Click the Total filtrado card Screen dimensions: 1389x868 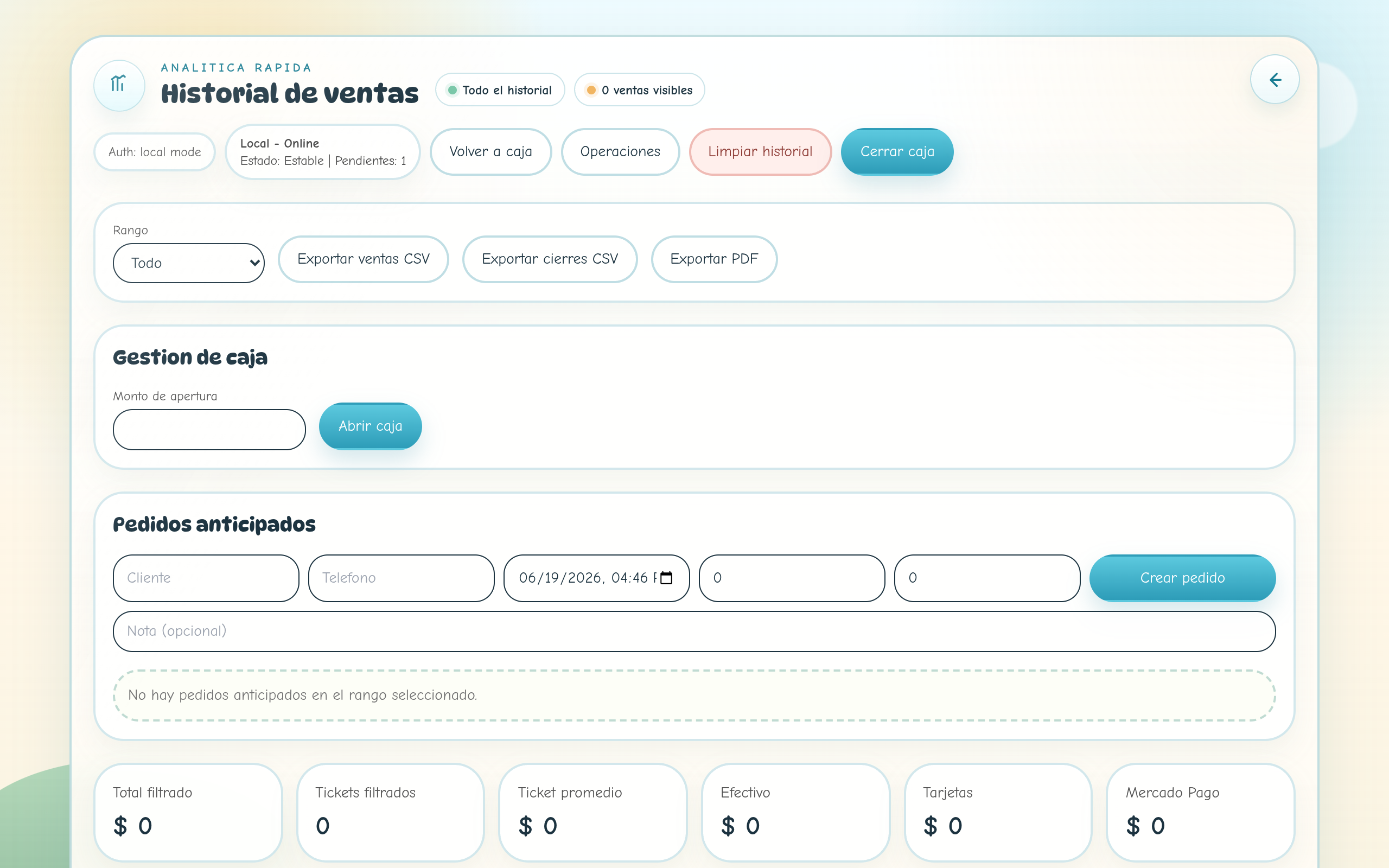(x=188, y=812)
